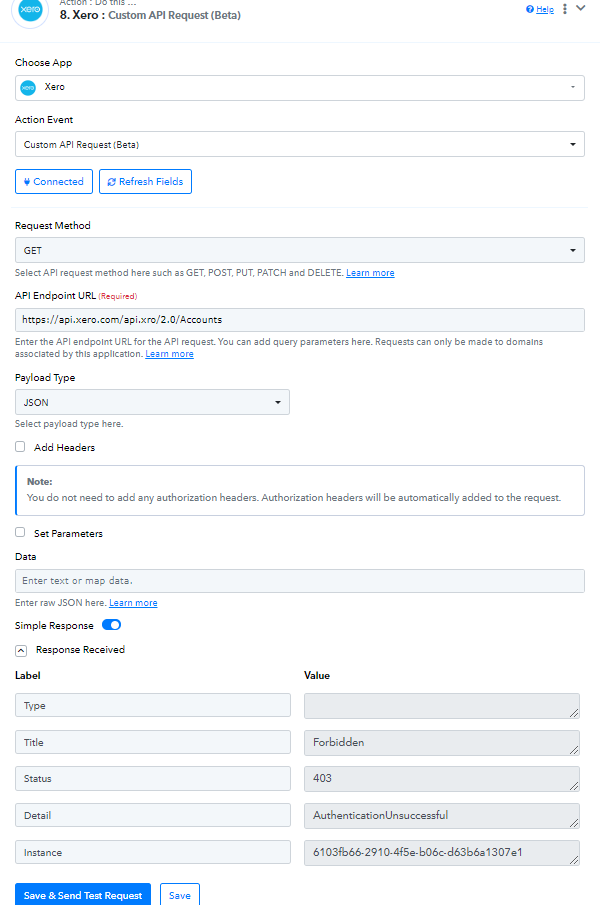Open the three-dot step options menu
This screenshot has width=600, height=905.
(x=565, y=9)
